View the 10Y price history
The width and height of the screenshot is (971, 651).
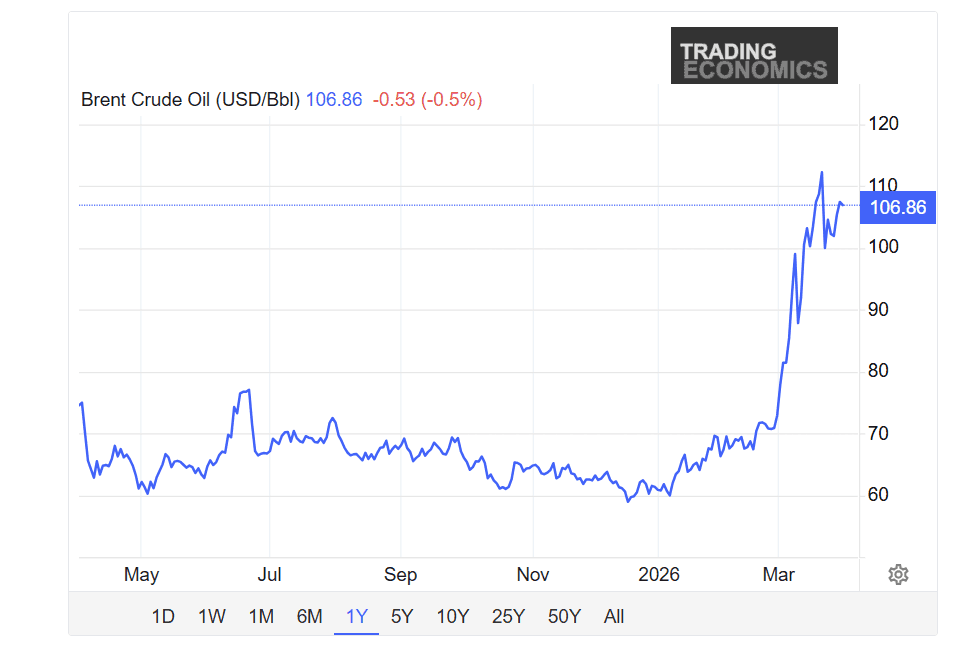[x=452, y=617]
